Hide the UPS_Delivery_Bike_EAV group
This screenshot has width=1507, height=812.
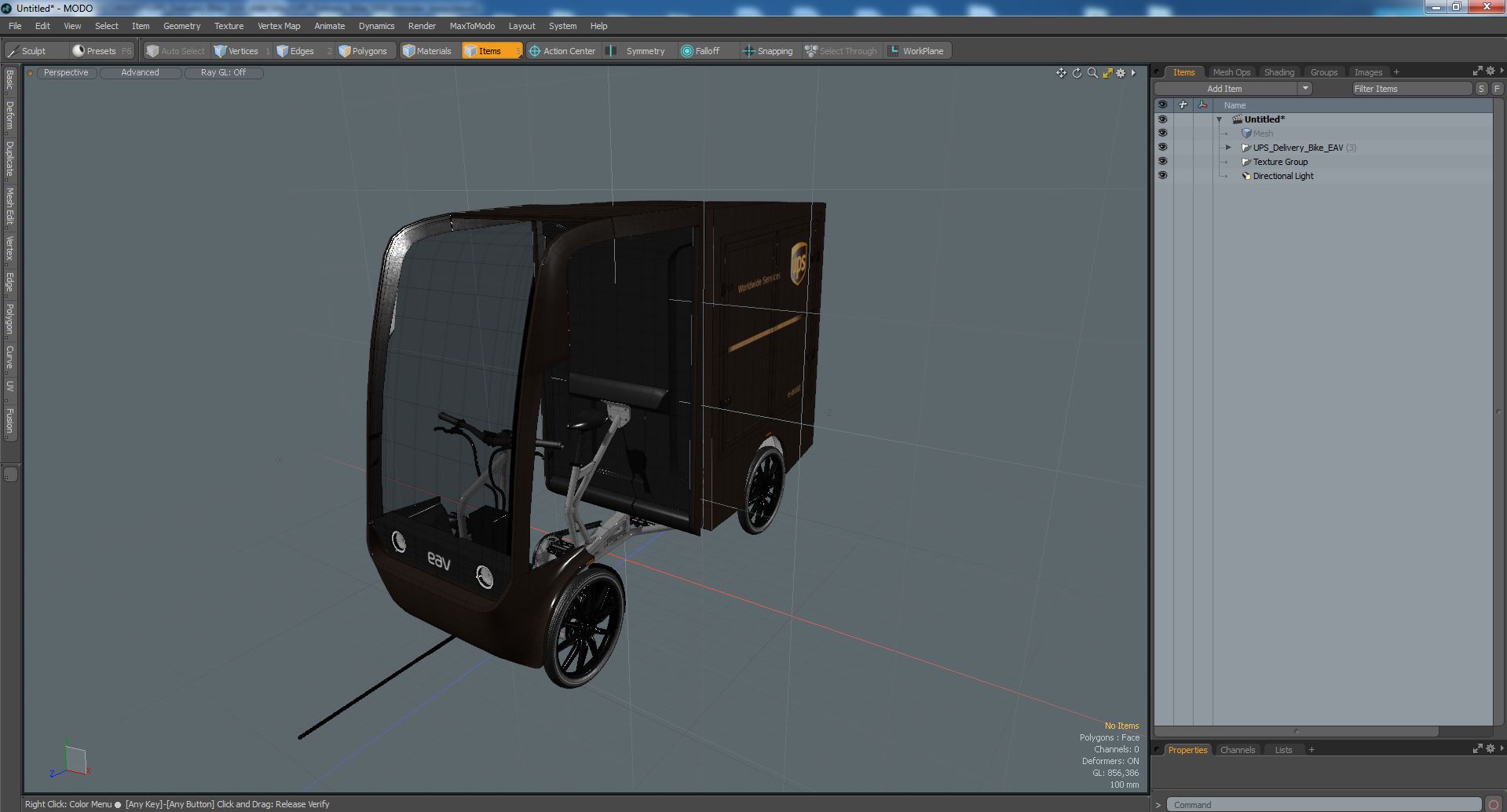(x=1162, y=148)
